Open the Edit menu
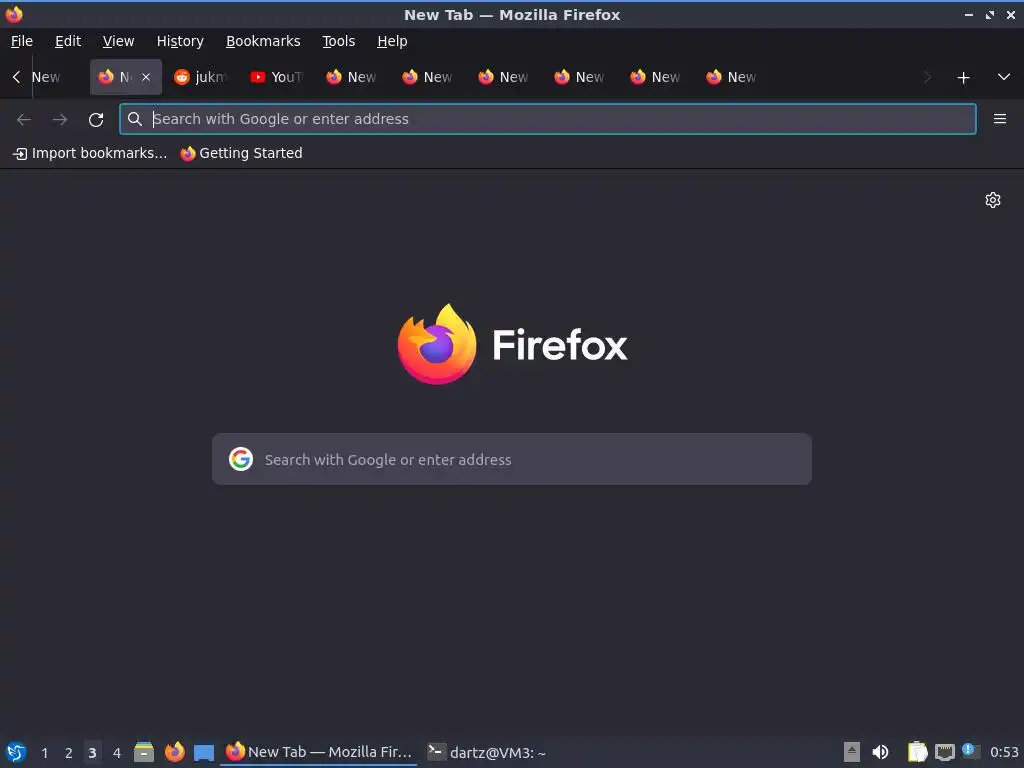The image size is (1024, 768). [x=68, y=41]
